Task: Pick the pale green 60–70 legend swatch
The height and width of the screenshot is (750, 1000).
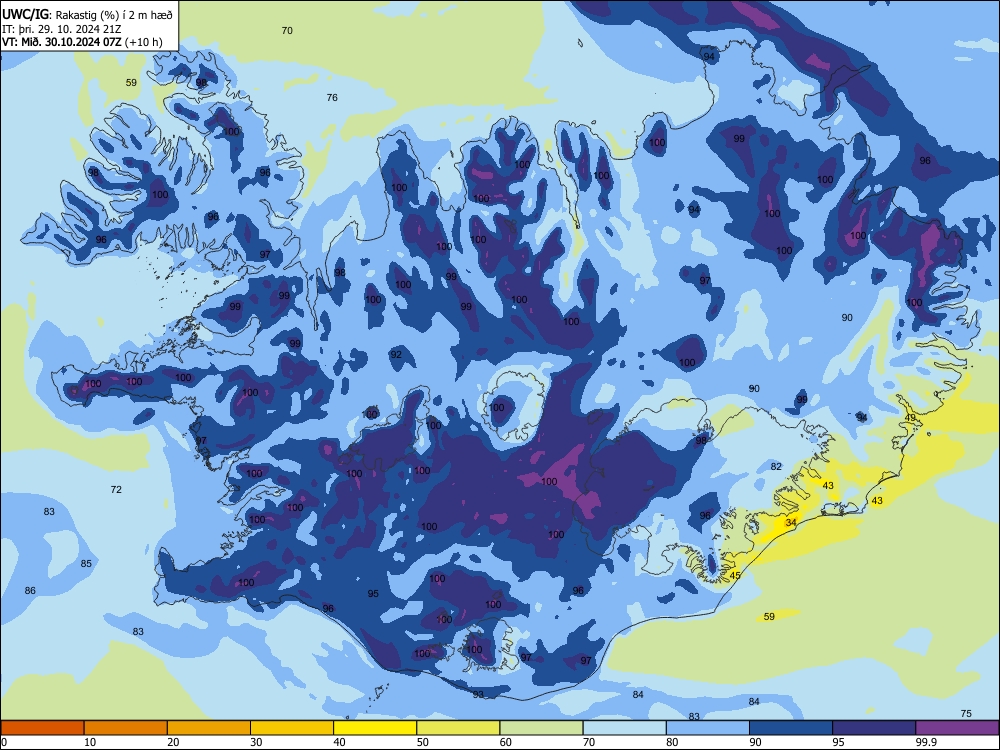Action: (x=541, y=728)
